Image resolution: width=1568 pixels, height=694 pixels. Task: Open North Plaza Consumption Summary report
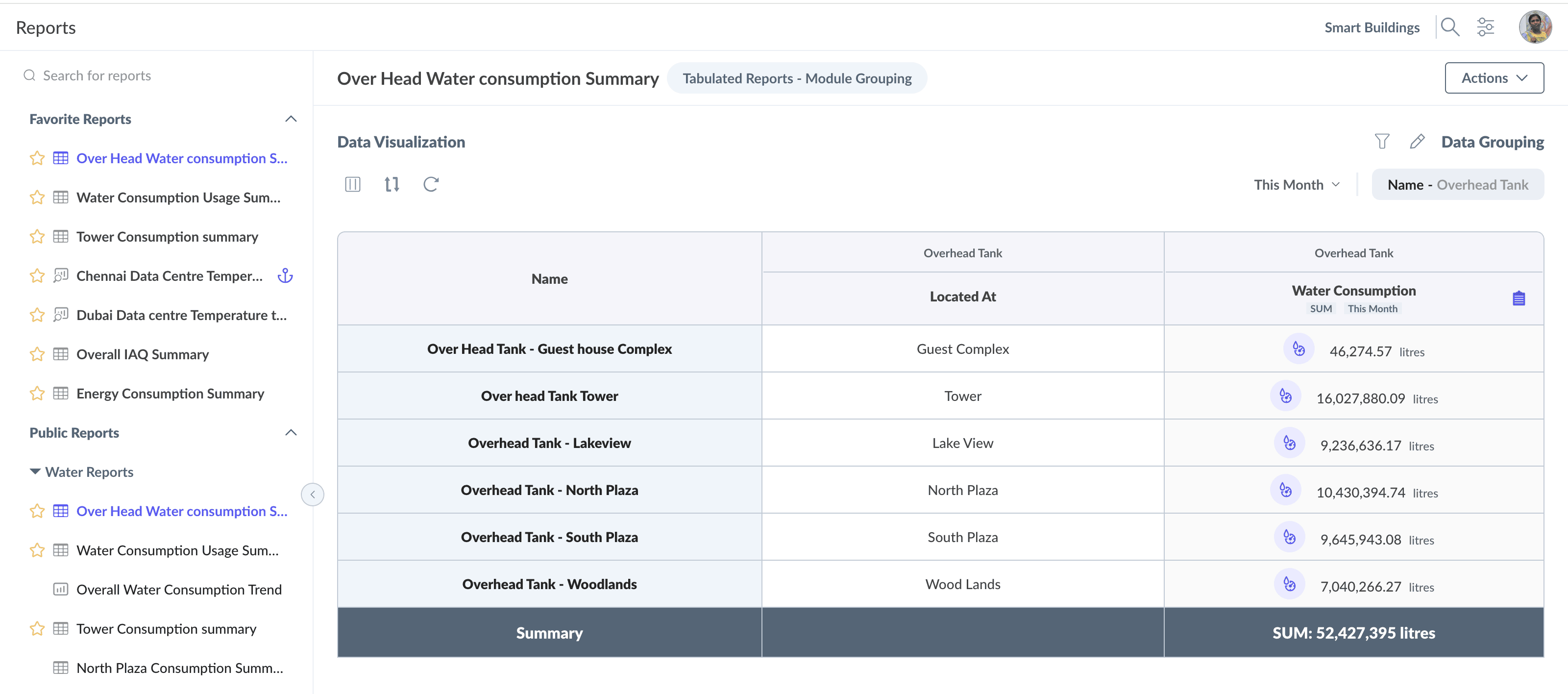(x=179, y=668)
